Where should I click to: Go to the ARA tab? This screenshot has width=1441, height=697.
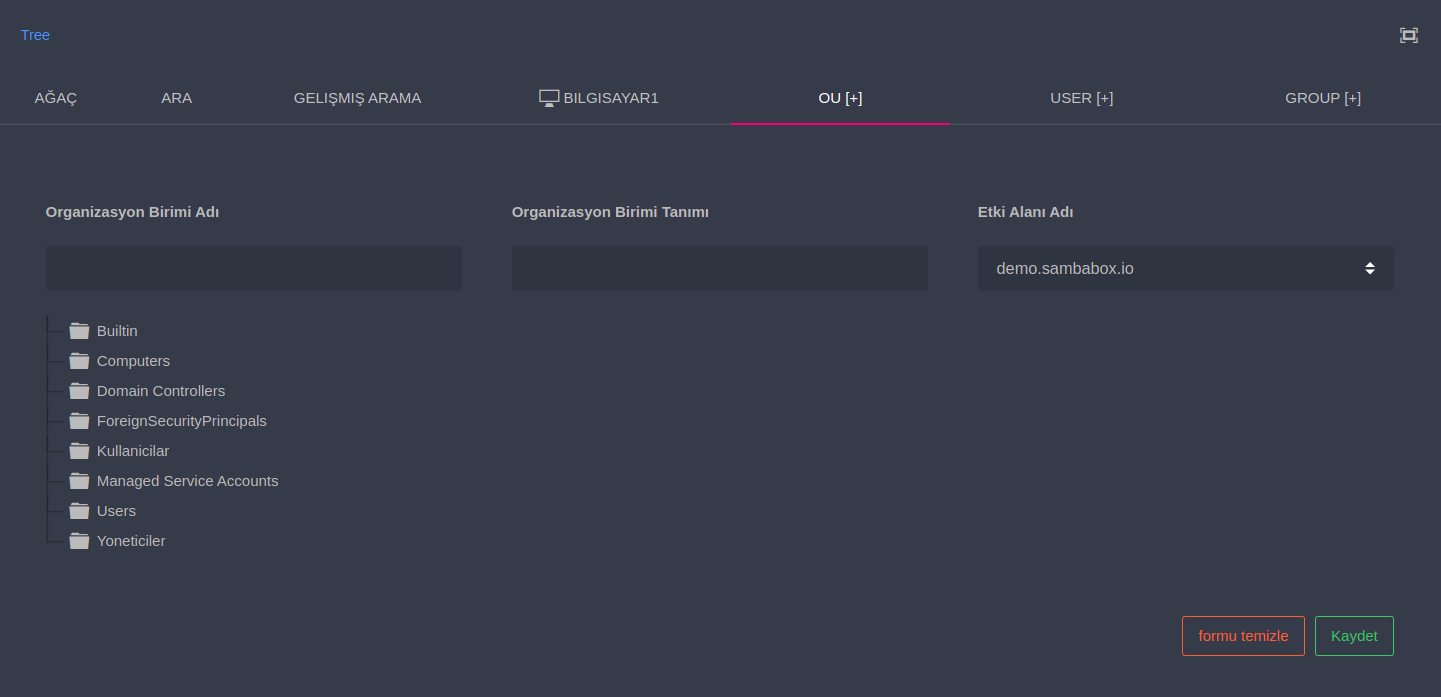pyautogui.click(x=176, y=98)
